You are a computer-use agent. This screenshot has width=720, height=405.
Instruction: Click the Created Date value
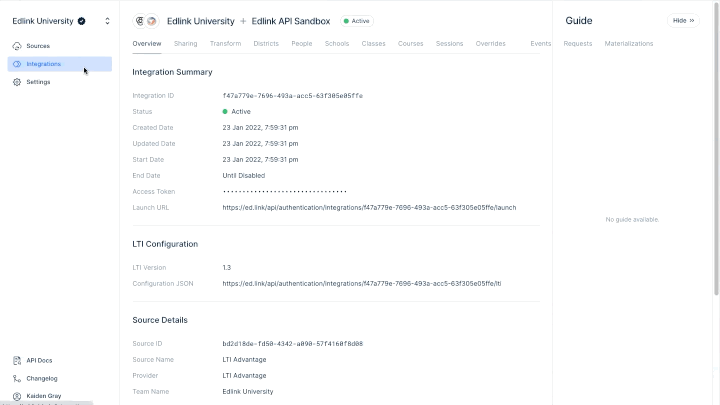[x=260, y=128]
